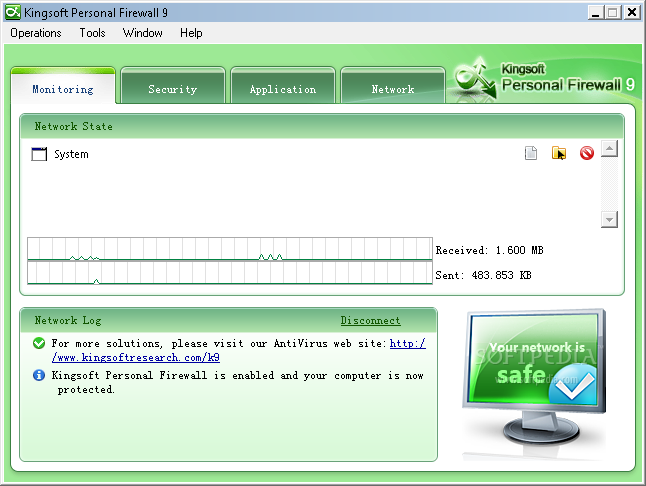Close the Kingsoft Personal Firewall window
This screenshot has width=646, height=486.
pos(631,13)
